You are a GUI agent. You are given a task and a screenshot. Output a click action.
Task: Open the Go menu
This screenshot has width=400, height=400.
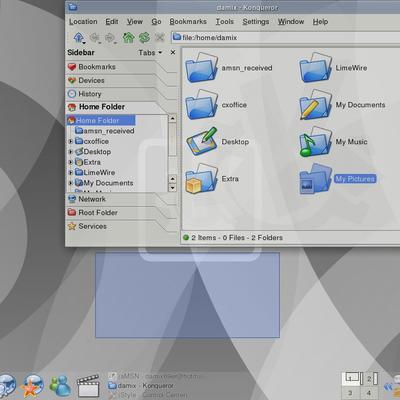pos(156,22)
